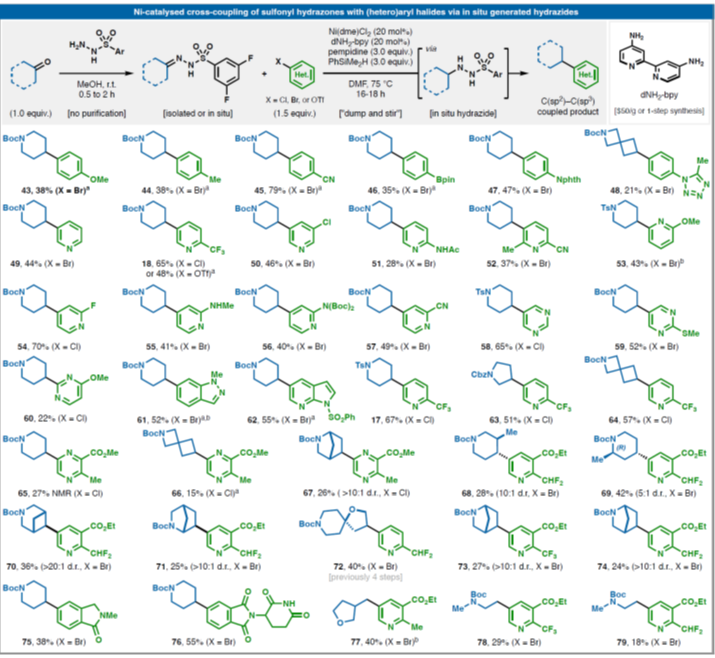Click the "["dump and stir"]" caption
The height and width of the screenshot is (658, 715).
tap(370, 113)
